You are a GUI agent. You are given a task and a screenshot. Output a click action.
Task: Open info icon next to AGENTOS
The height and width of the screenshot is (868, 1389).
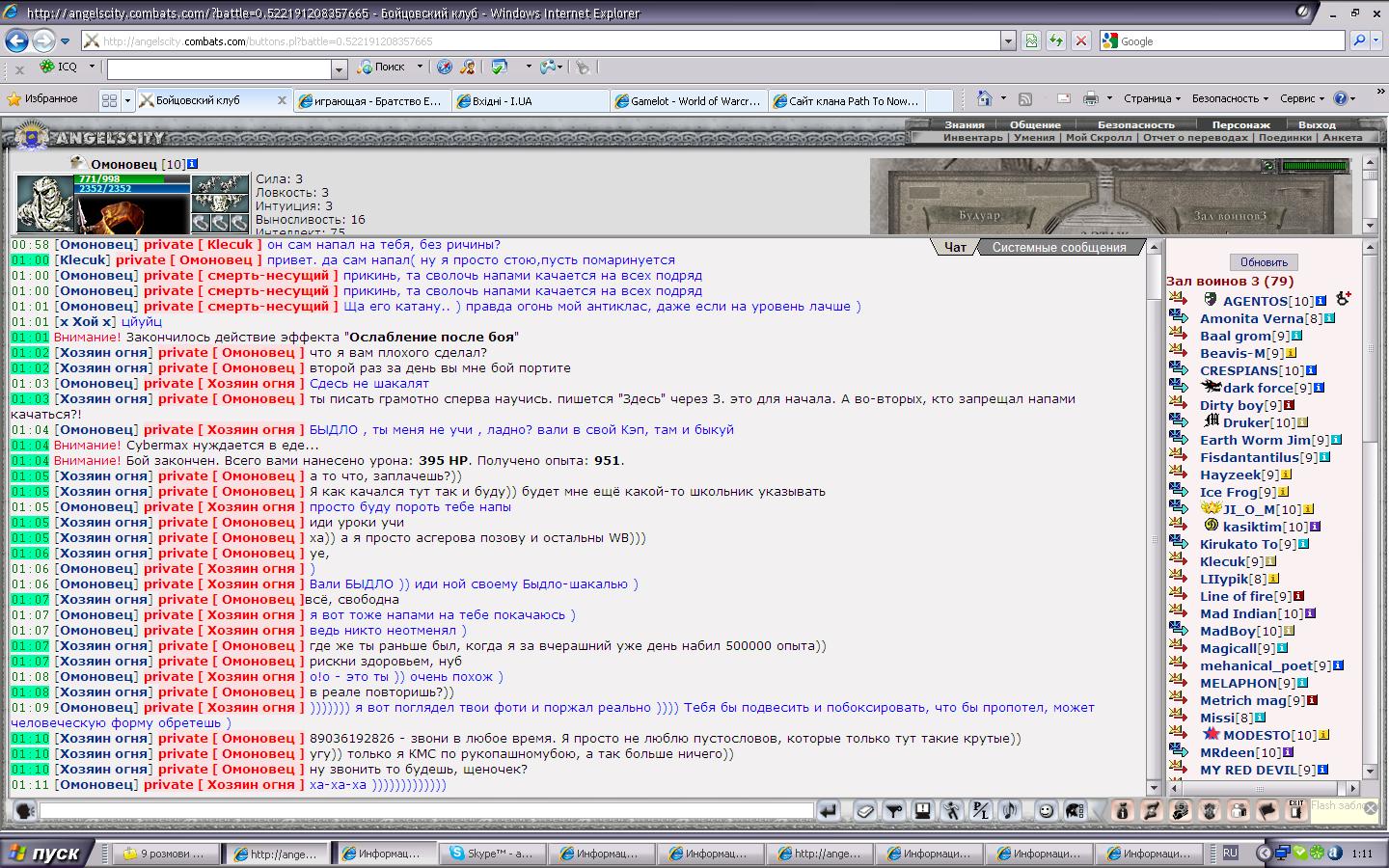click(x=1321, y=301)
